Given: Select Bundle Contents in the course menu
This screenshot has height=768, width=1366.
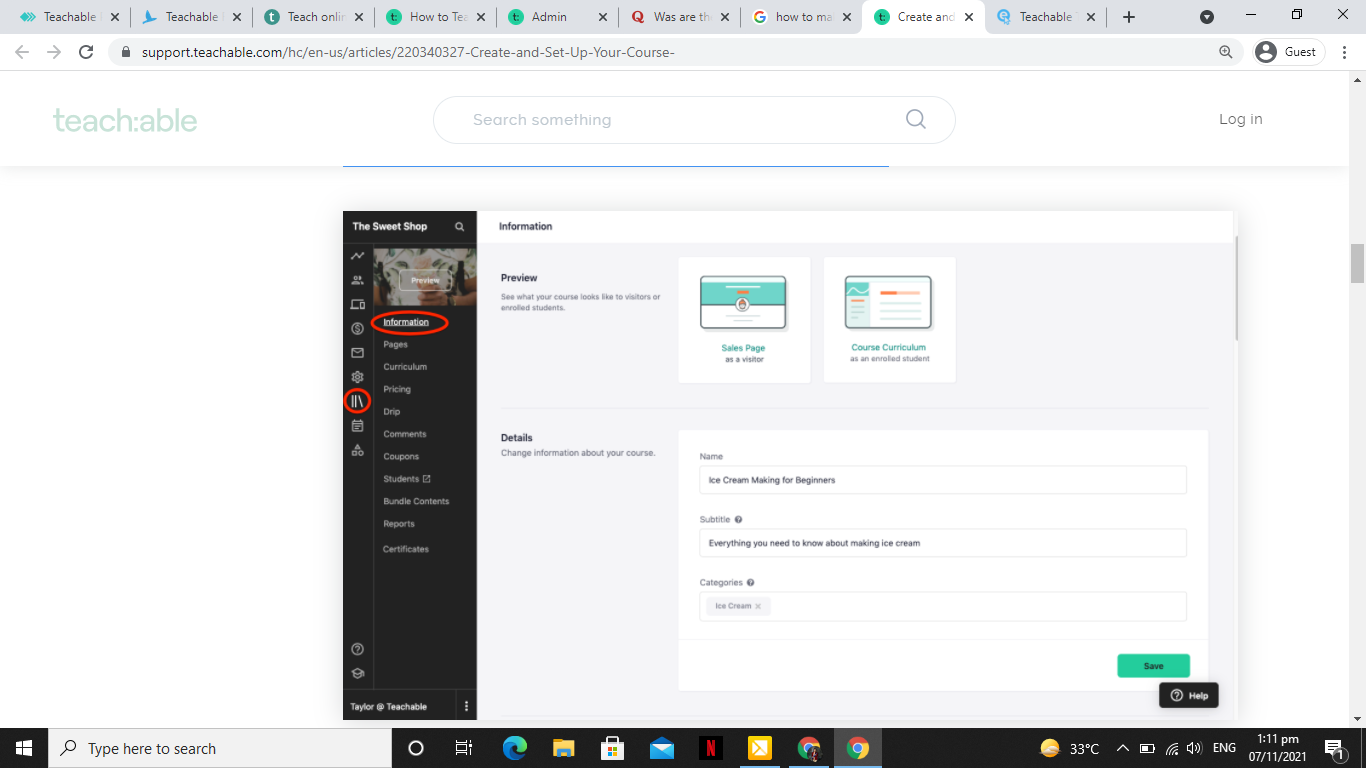Looking at the screenshot, I should (x=416, y=501).
